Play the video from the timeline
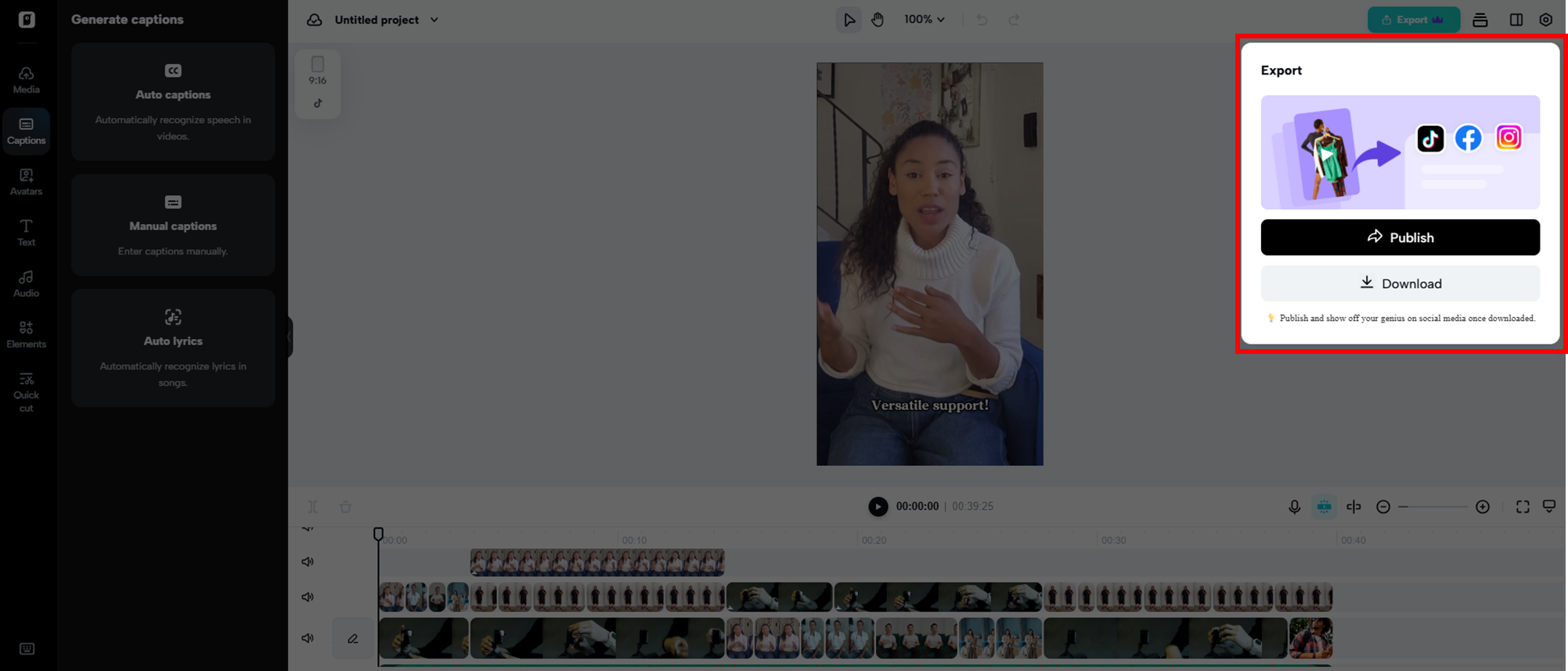1568x671 pixels. [878, 507]
